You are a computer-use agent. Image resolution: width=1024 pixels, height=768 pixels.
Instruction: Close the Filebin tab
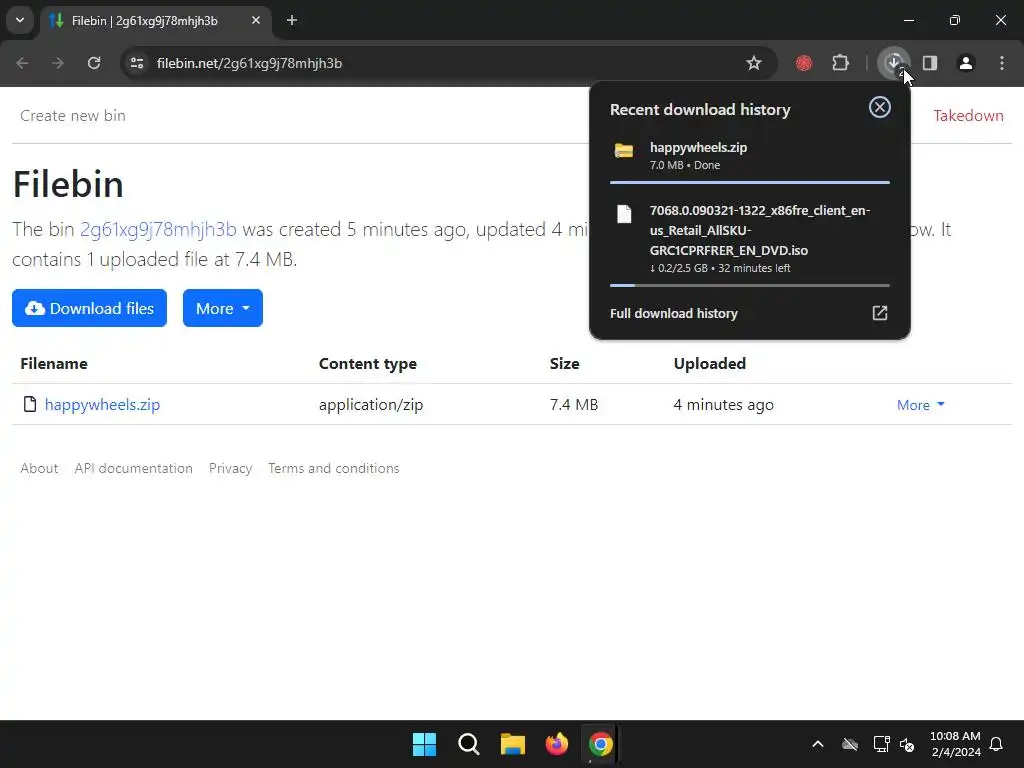tap(256, 20)
